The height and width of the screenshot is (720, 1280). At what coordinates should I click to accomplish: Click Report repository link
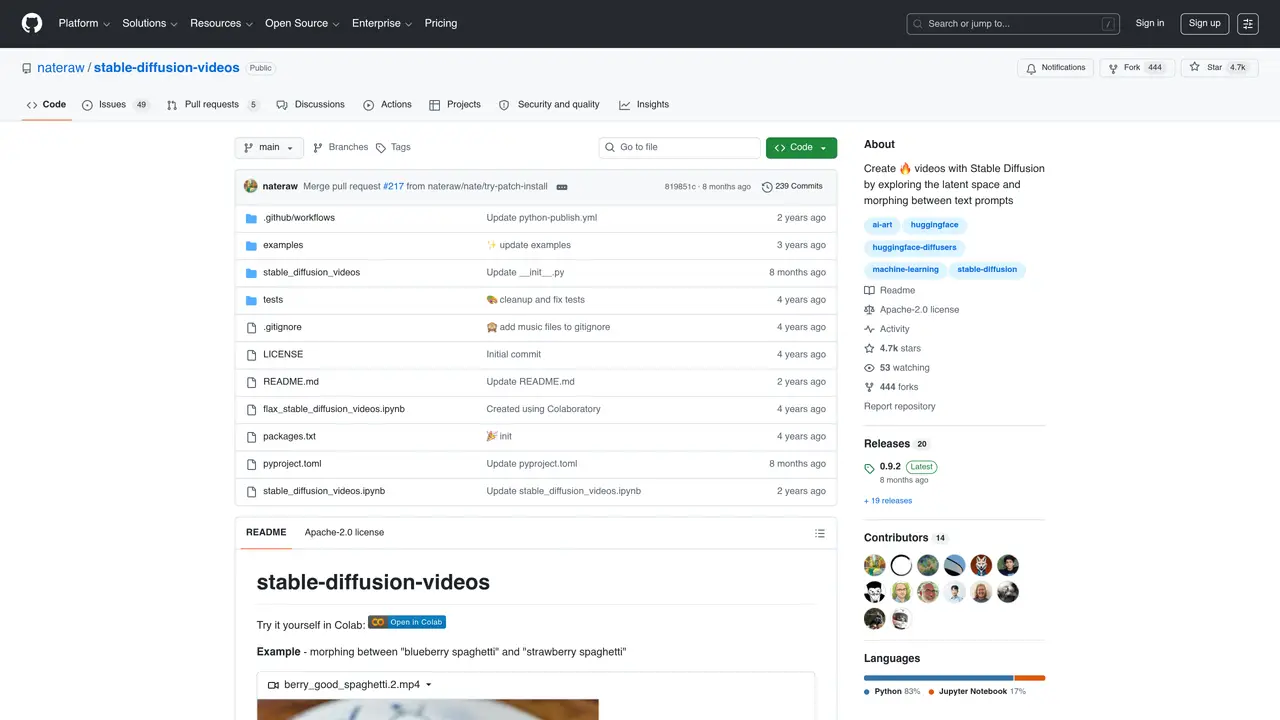click(900, 407)
